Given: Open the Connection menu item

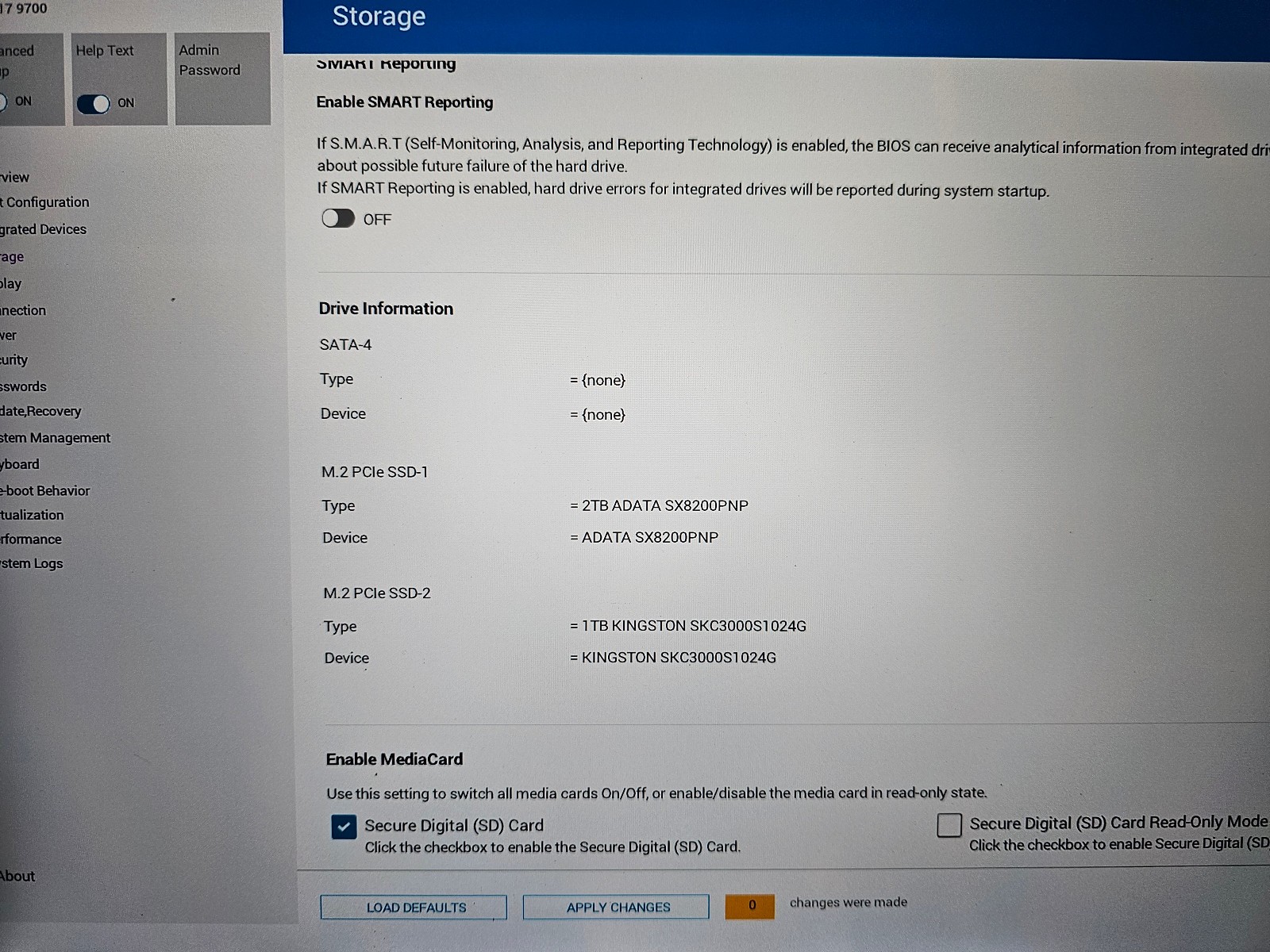Looking at the screenshot, I should pos(23,310).
